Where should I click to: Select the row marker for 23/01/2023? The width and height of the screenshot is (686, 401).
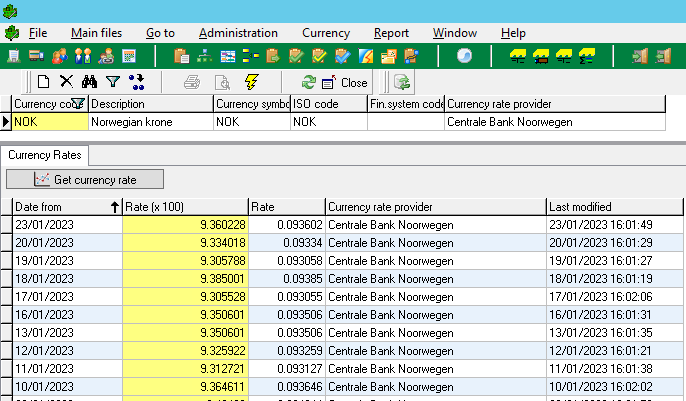(x=6, y=225)
